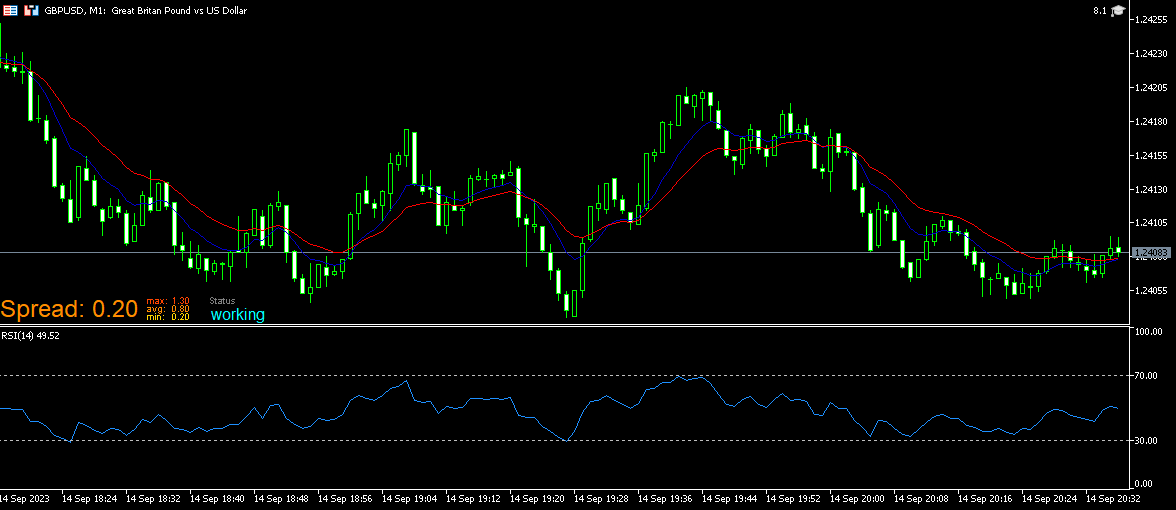
Task: Click the 14 Sep 20:16 time label
Action: pyautogui.click(x=986, y=498)
